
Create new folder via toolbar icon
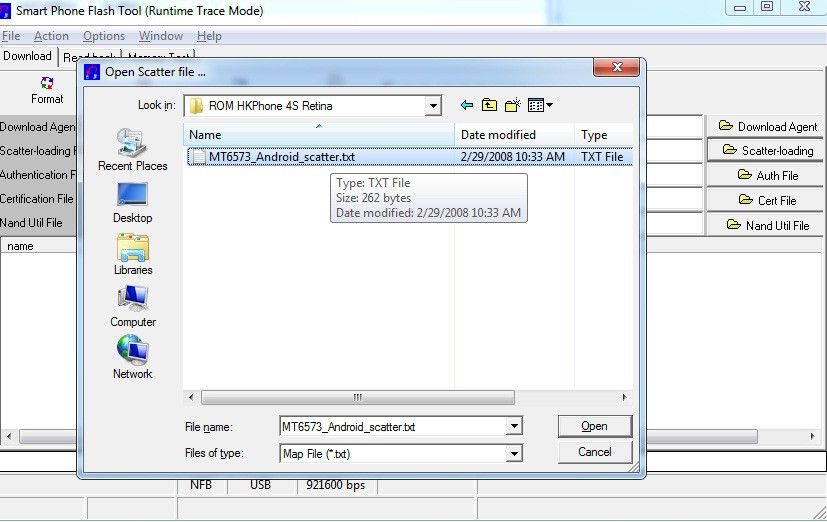pos(513,105)
